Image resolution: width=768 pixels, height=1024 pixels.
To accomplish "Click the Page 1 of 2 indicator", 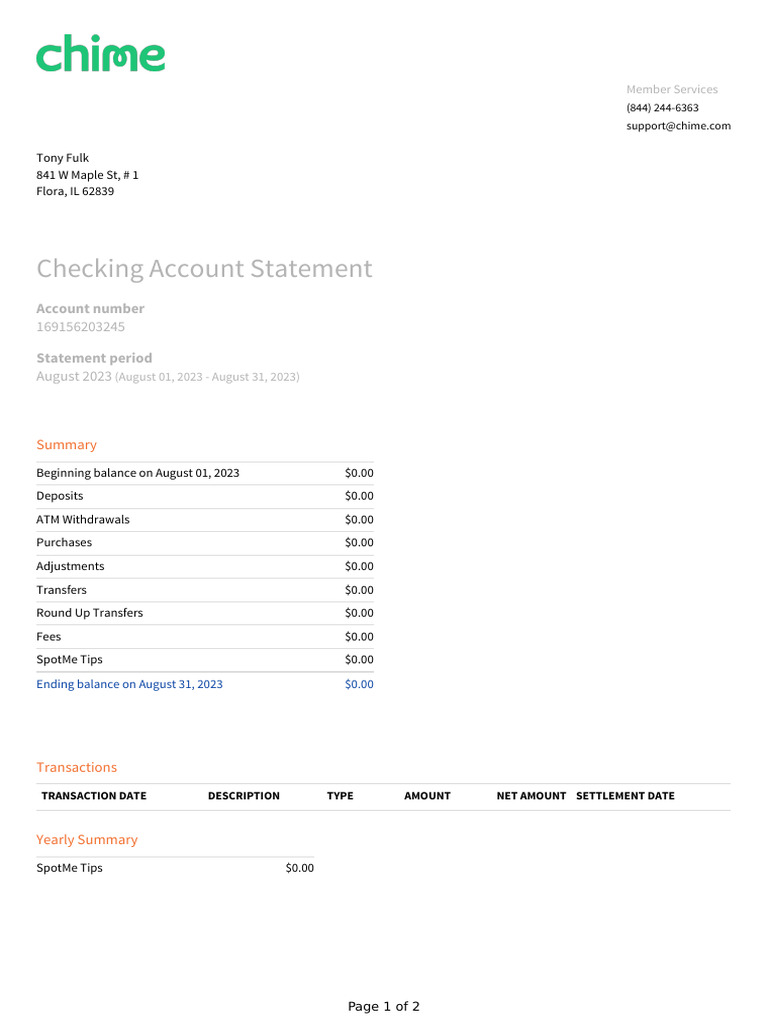I will (384, 1006).
